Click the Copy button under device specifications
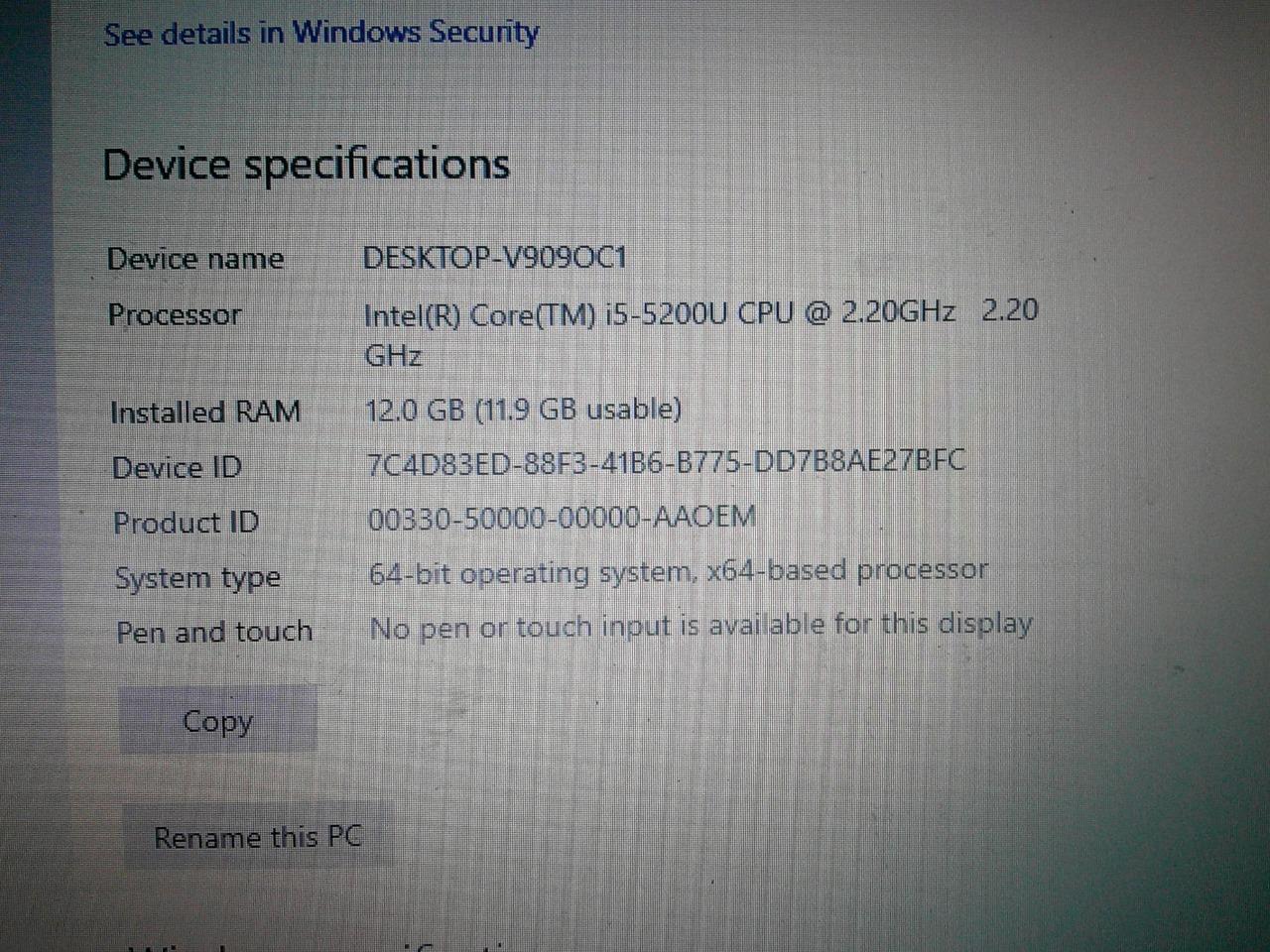The width and height of the screenshot is (1270, 952). (218, 720)
